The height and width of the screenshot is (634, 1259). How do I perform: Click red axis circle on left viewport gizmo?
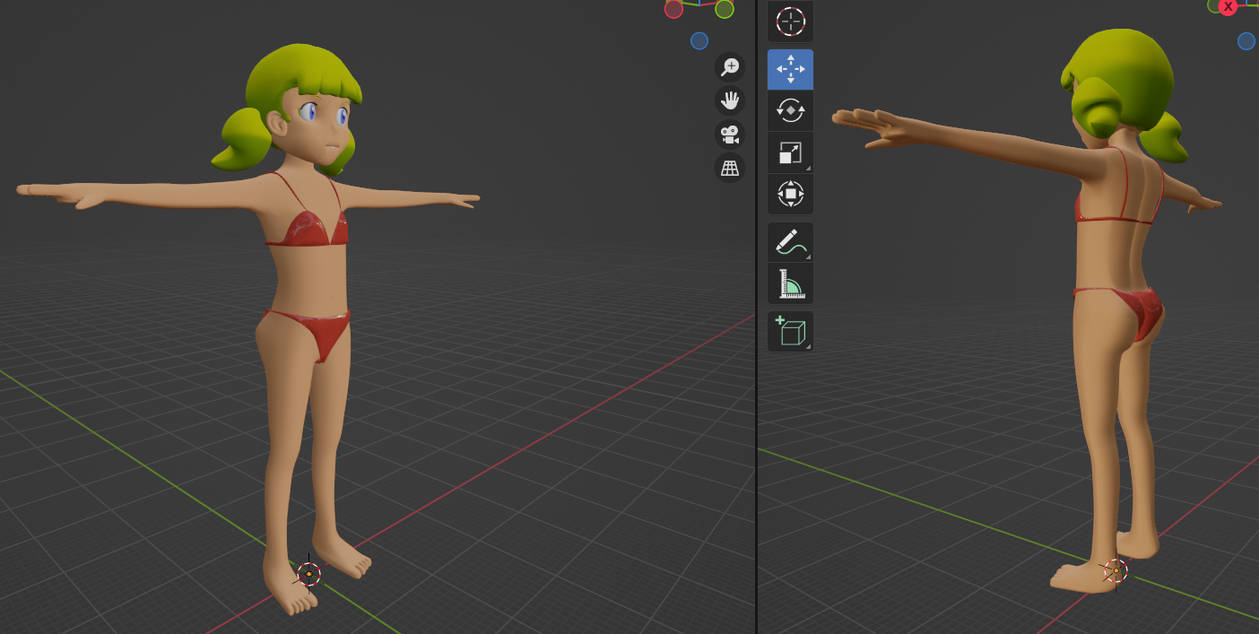(x=674, y=9)
